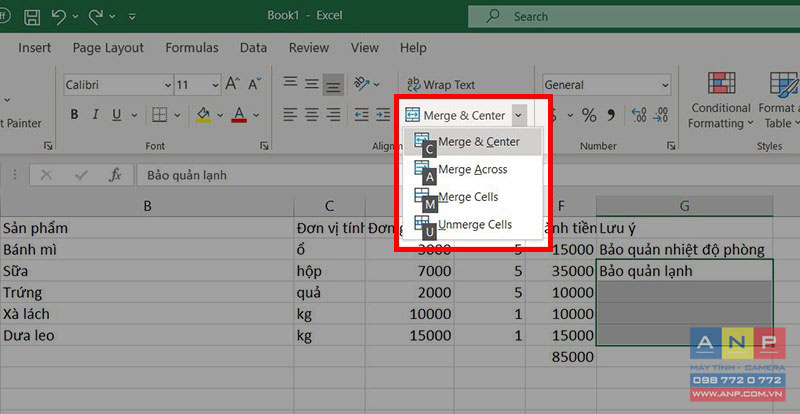Apply Percent Style icon
The image size is (800, 414).
coord(589,115)
